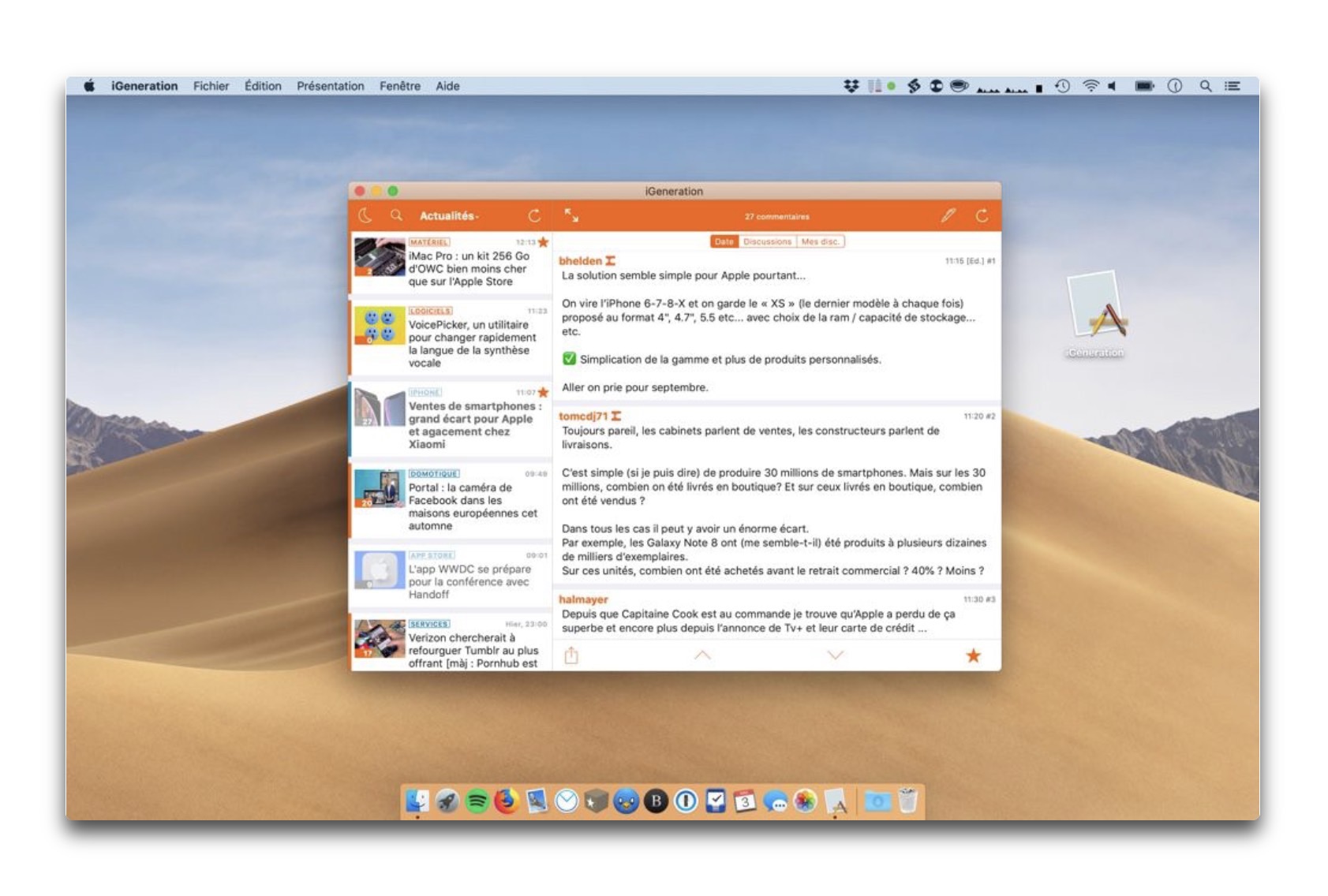Toggle favorite star on iMac Pro article
The height and width of the screenshot is (896, 1328).
point(543,242)
